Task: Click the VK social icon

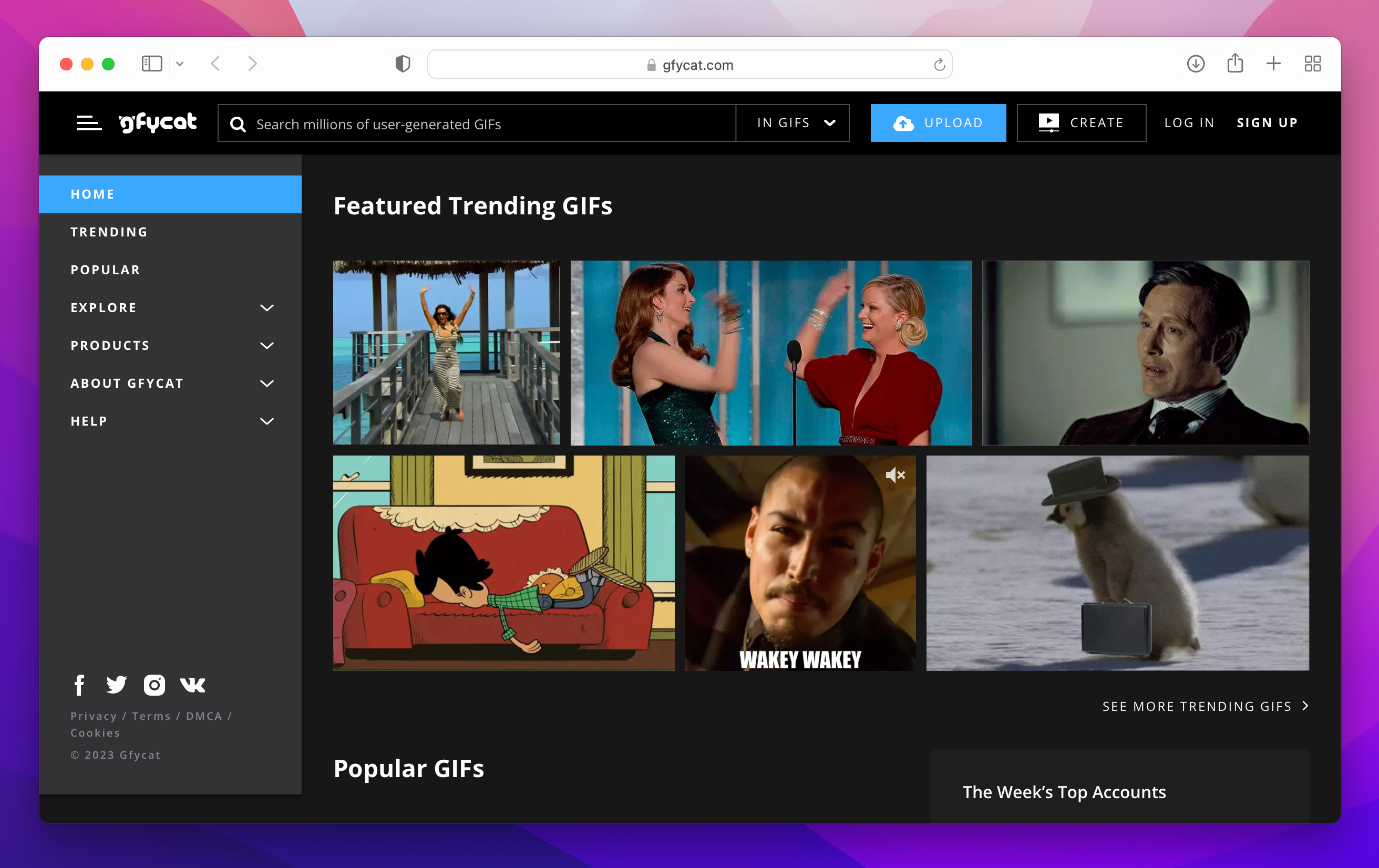Action: click(x=192, y=685)
